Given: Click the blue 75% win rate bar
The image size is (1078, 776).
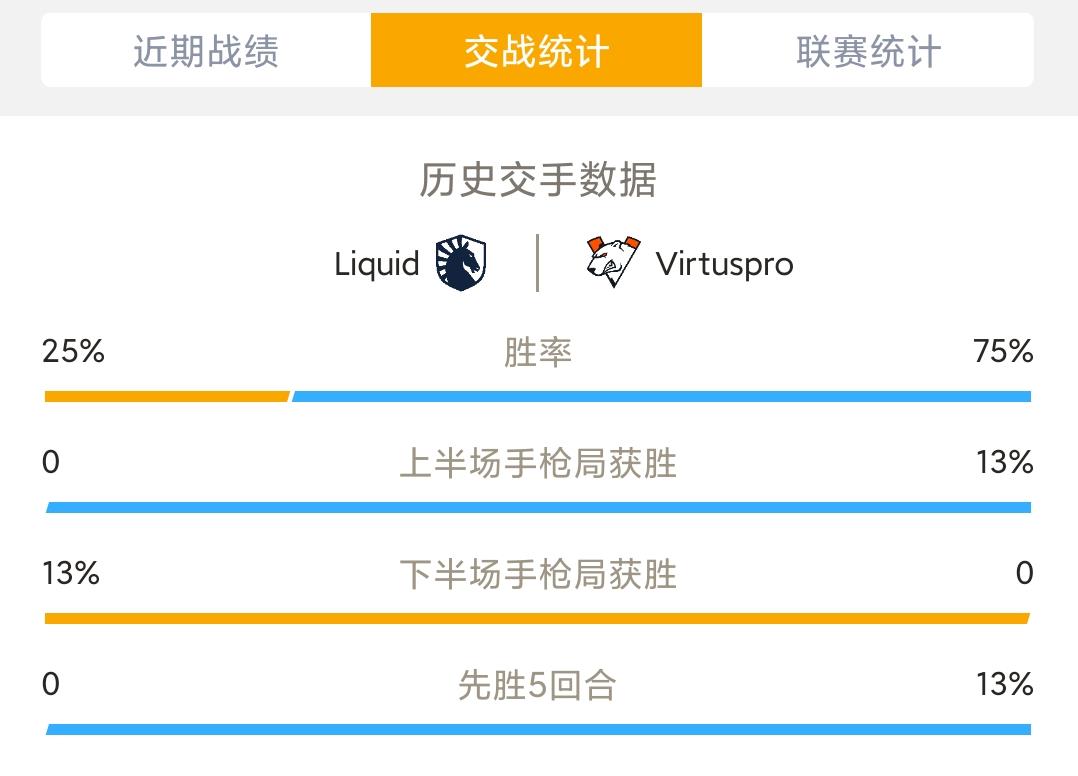Looking at the screenshot, I should pyautogui.click(x=661, y=397).
